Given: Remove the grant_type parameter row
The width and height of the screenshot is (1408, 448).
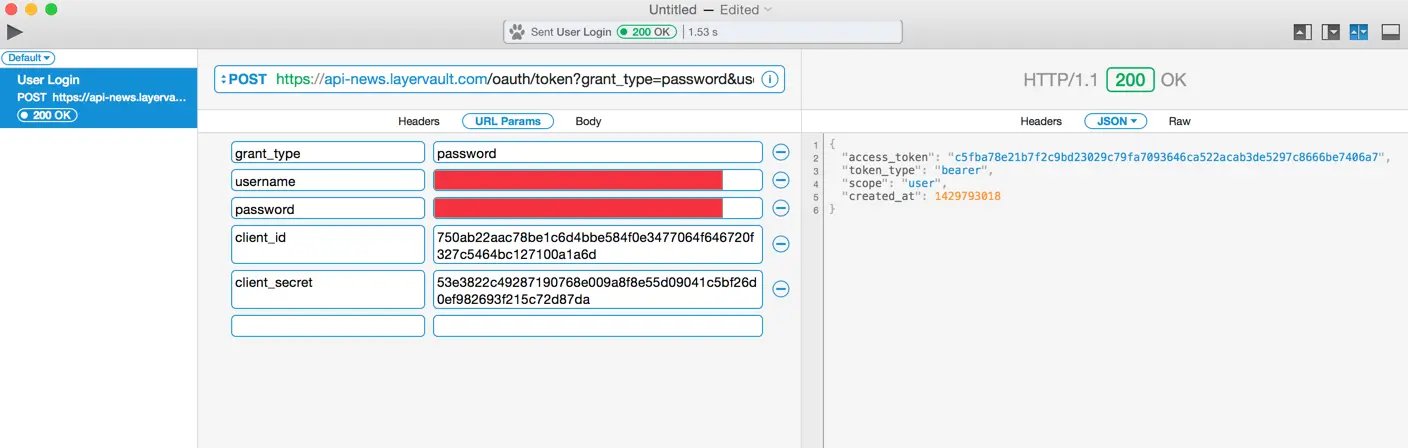Looking at the screenshot, I should click(x=781, y=153).
